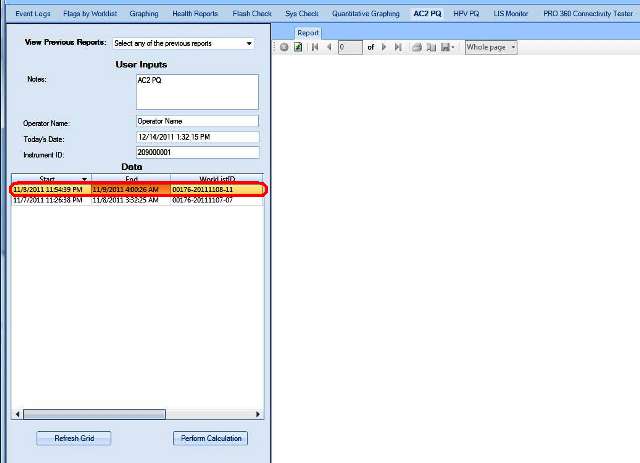Image resolution: width=640 pixels, height=463 pixels.
Task: Go to next report page
Action: tap(383, 47)
